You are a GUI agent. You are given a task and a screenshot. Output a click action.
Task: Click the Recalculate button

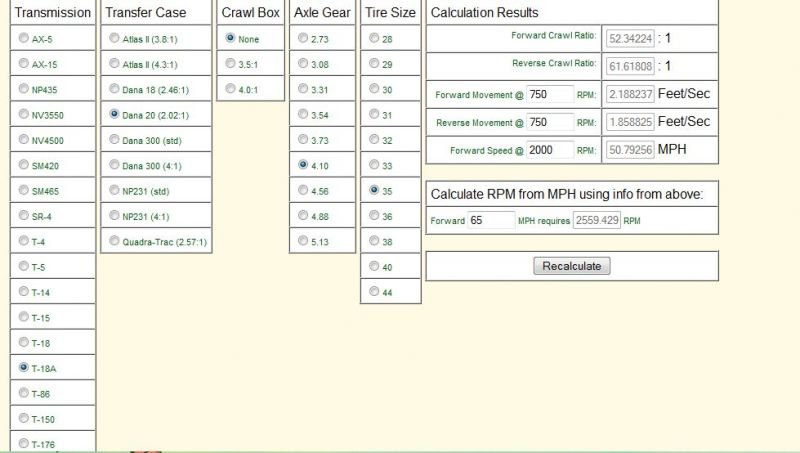coord(572,266)
